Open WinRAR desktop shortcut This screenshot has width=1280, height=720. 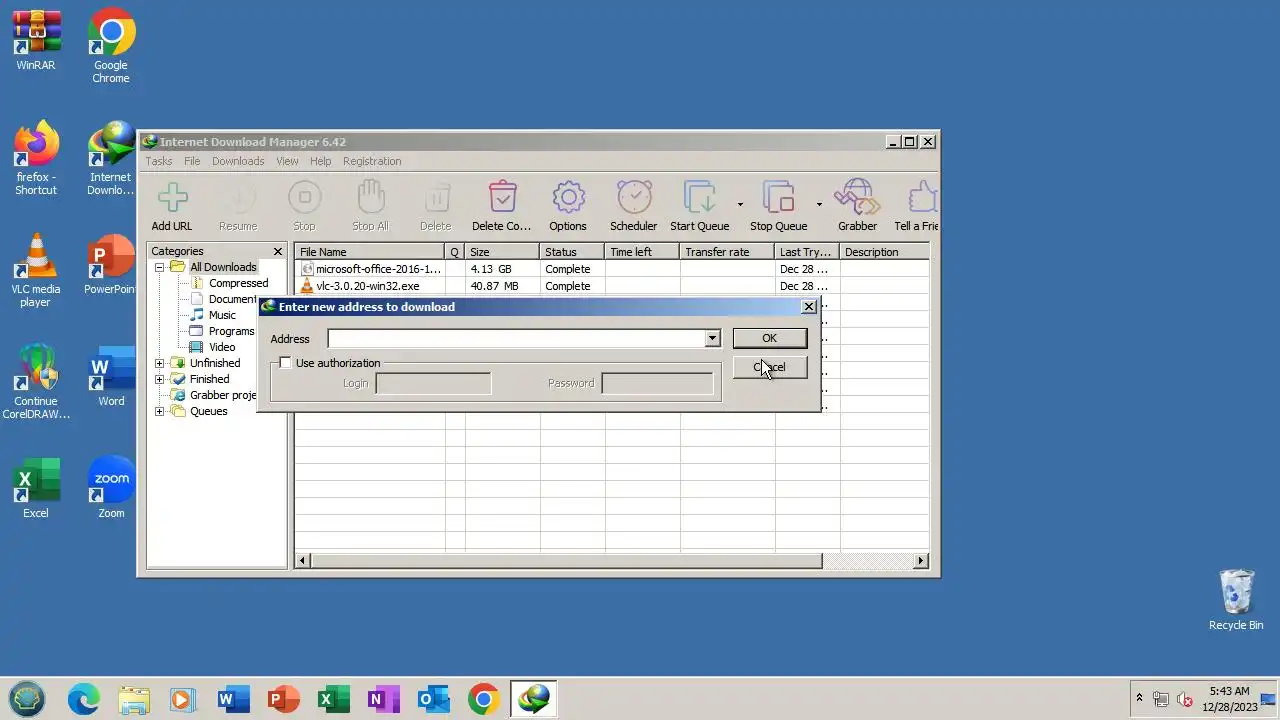tap(36, 41)
